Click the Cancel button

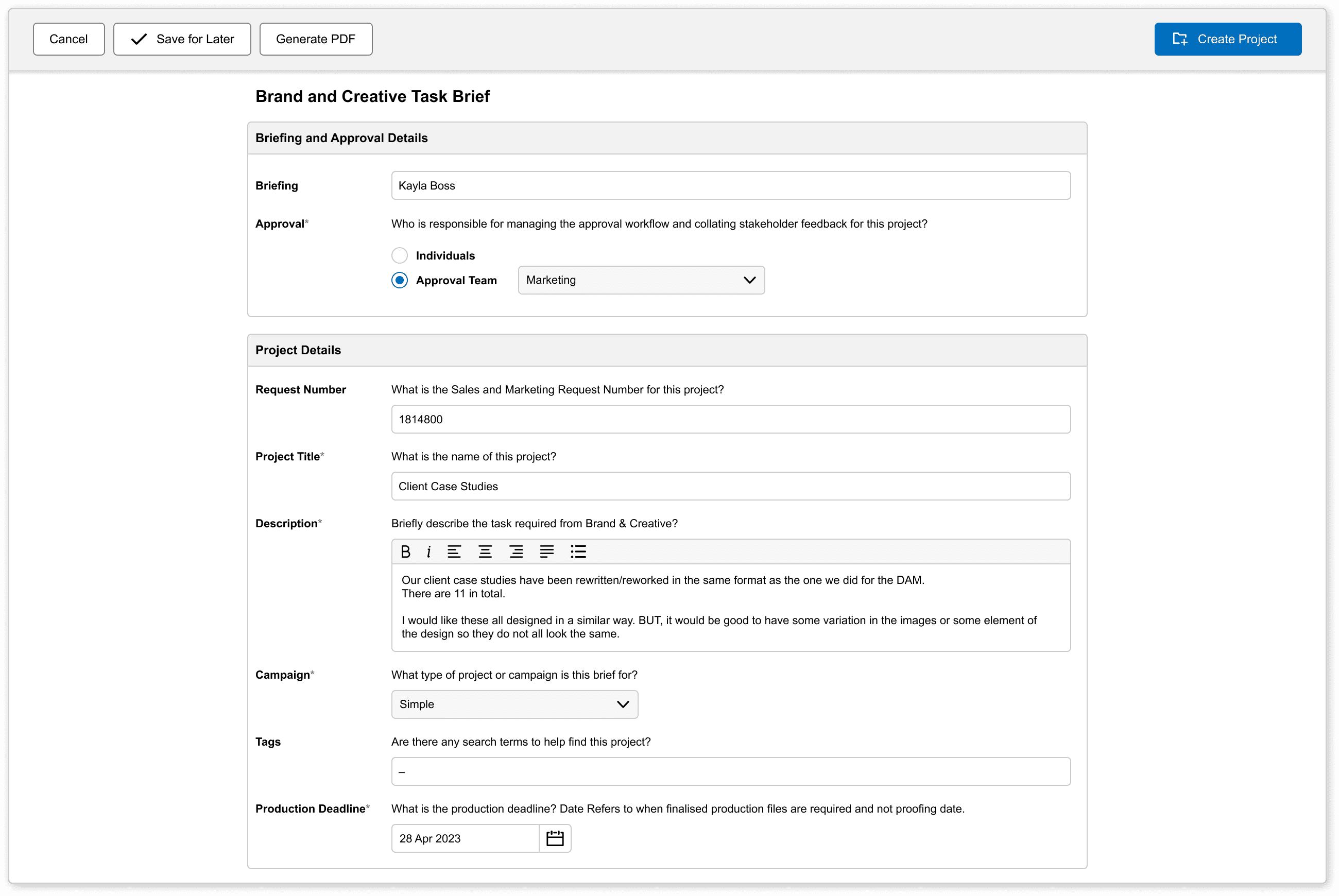click(68, 39)
